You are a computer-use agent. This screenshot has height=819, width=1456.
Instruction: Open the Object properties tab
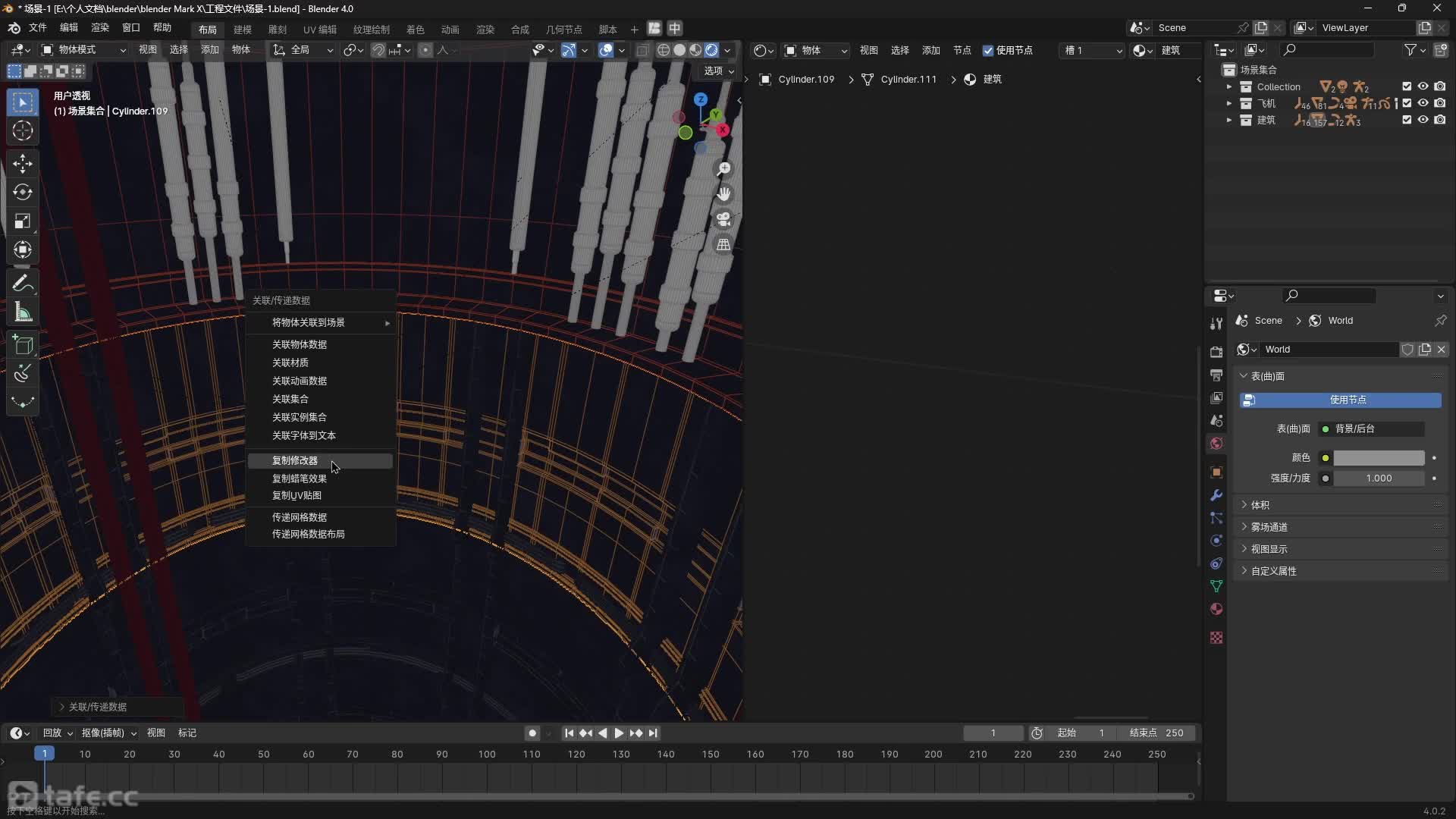click(1216, 472)
